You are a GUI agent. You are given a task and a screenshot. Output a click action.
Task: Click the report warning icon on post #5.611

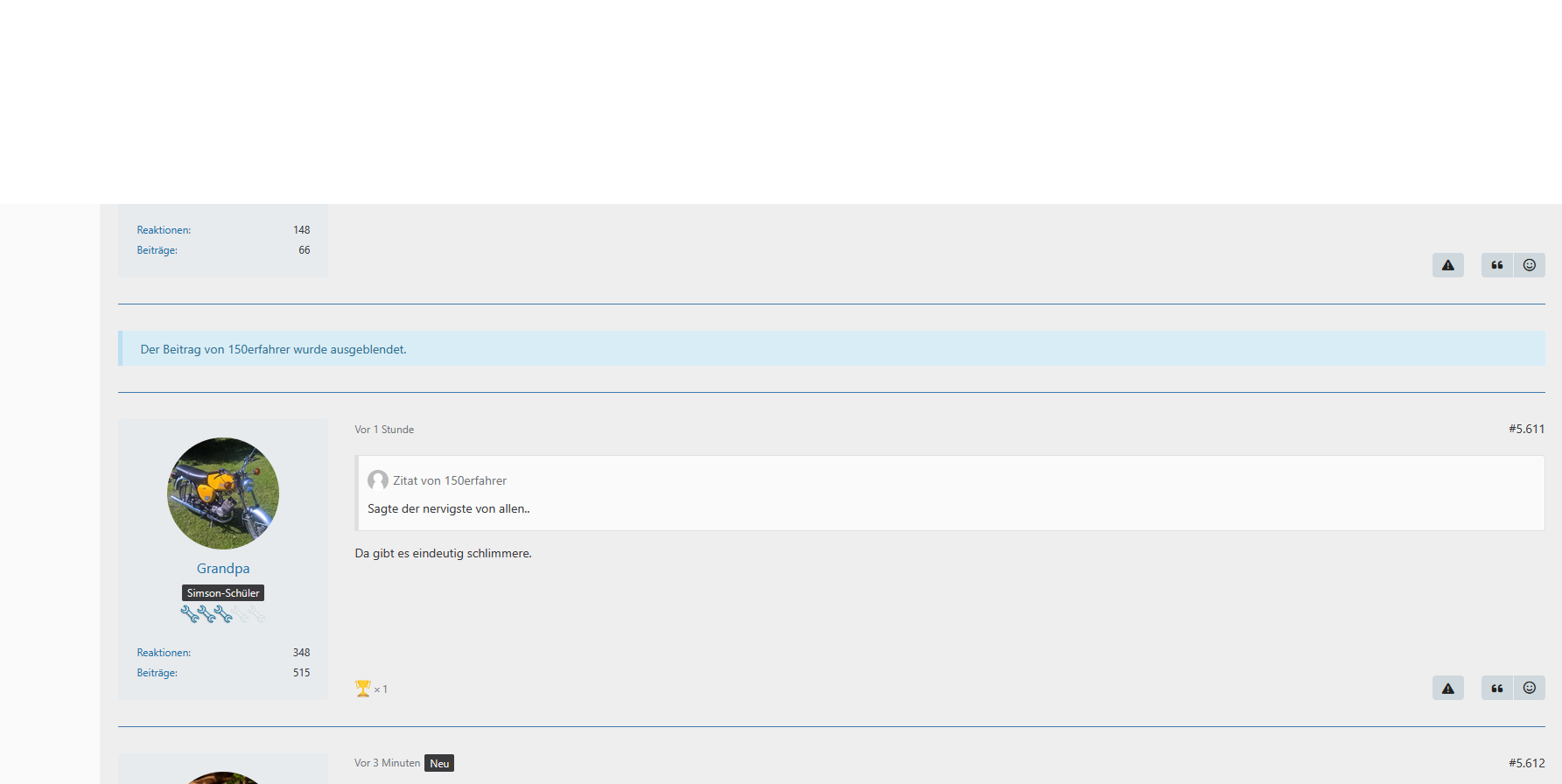(1447, 689)
